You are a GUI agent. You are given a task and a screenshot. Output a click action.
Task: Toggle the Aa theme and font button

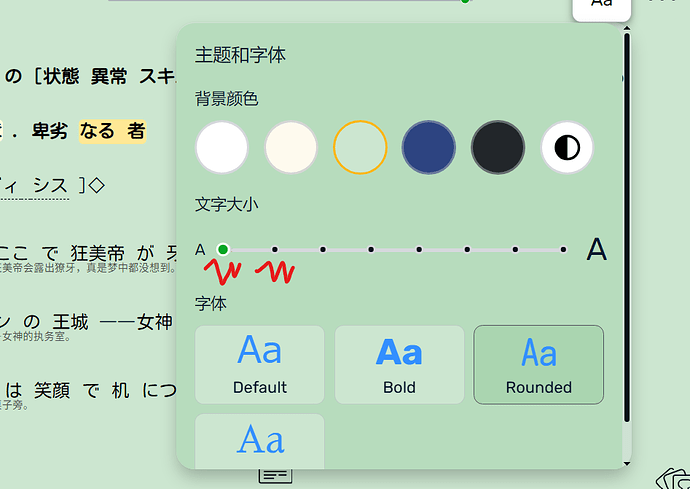click(601, 5)
